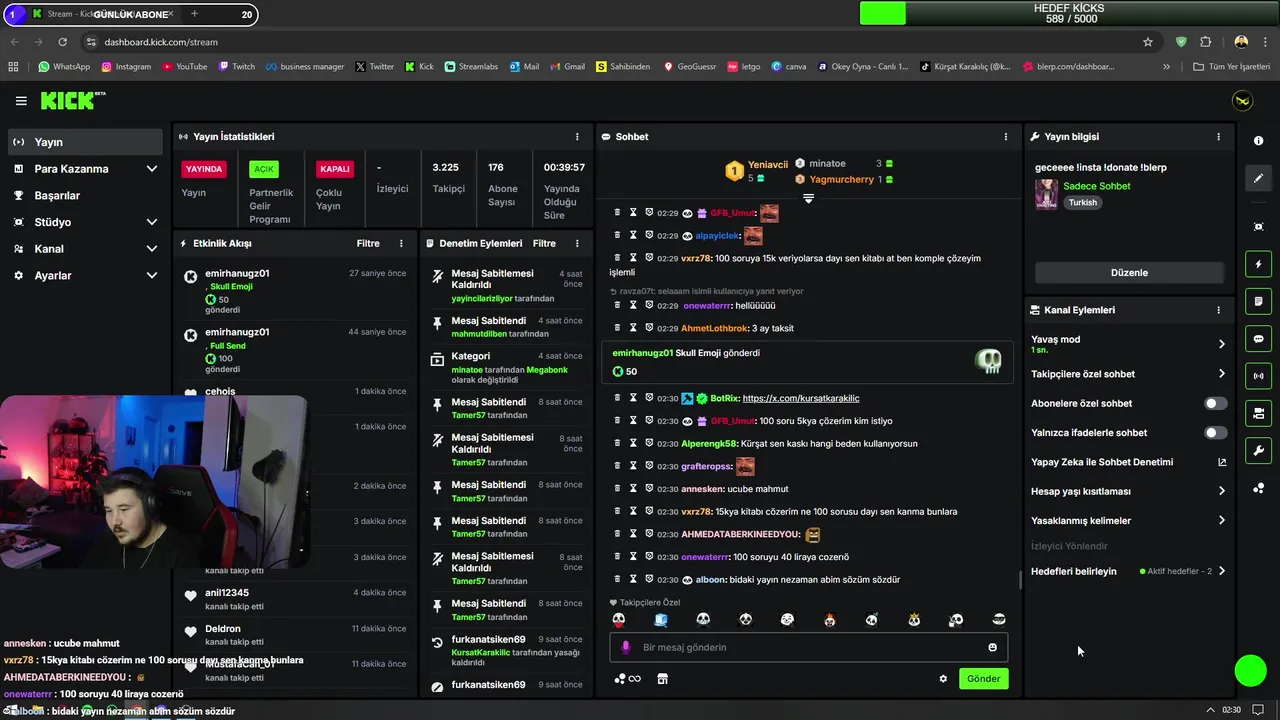Click the Düzenle button
The image size is (1280, 720).
1129,273
